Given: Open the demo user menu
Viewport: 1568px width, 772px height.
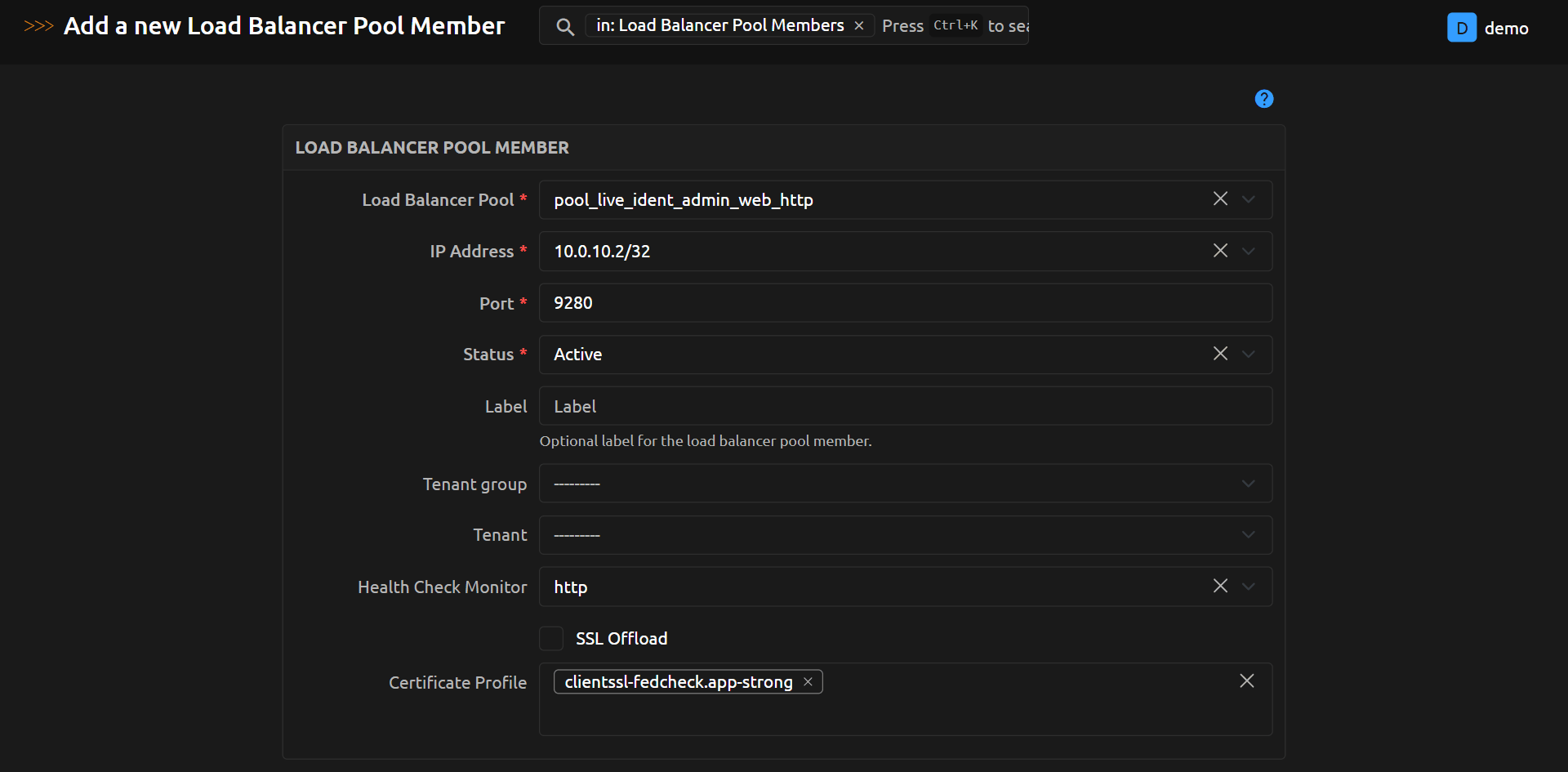Looking at the screenshot, I should click(x=1506, y=29).
